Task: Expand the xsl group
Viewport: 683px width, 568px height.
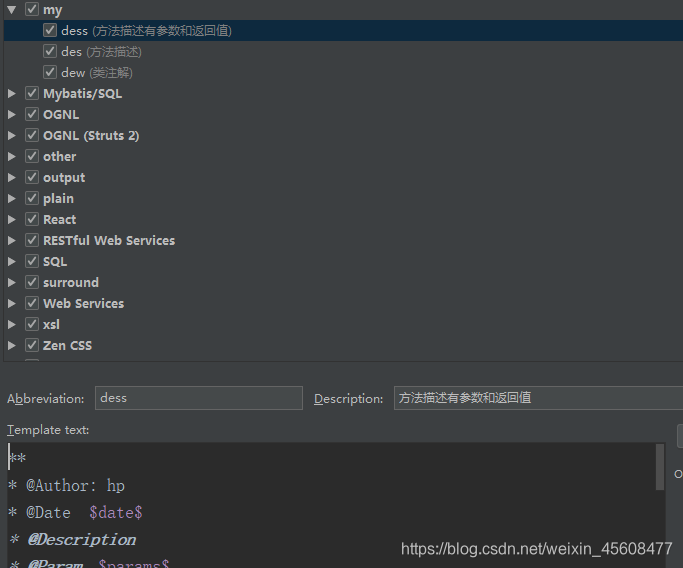Action: pyautogui.click(x=12, y=324)
